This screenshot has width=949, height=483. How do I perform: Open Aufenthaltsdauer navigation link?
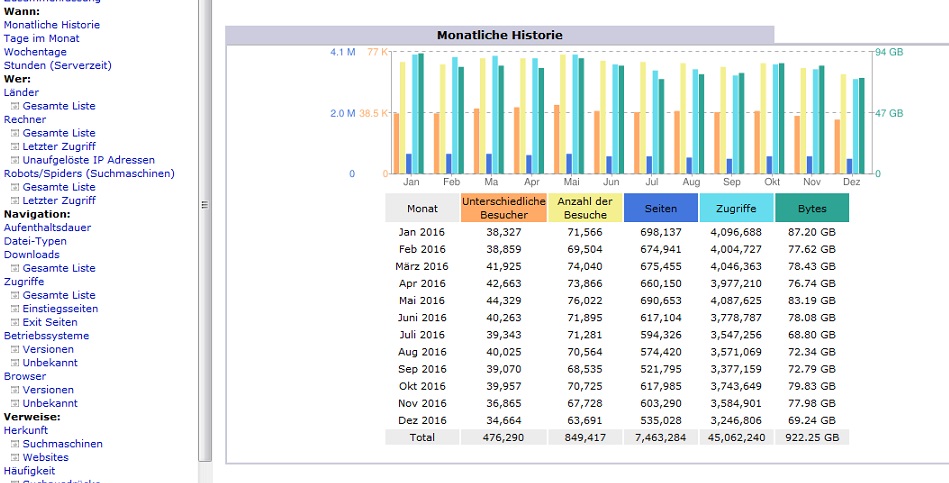[47, 228]
